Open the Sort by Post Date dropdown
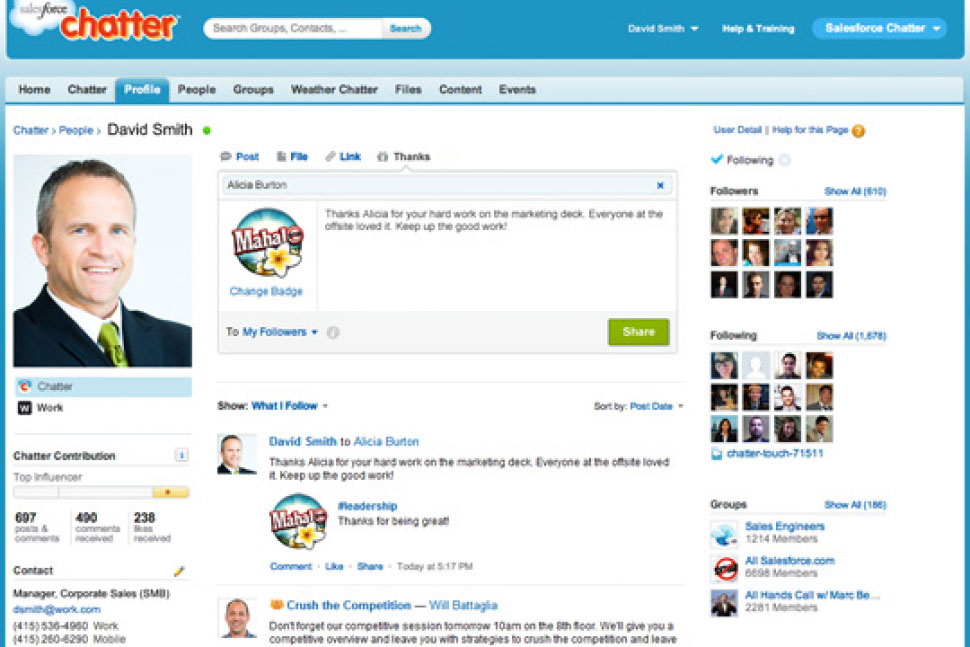This screenshot has height=647, width=970. [x=656, y=406]
